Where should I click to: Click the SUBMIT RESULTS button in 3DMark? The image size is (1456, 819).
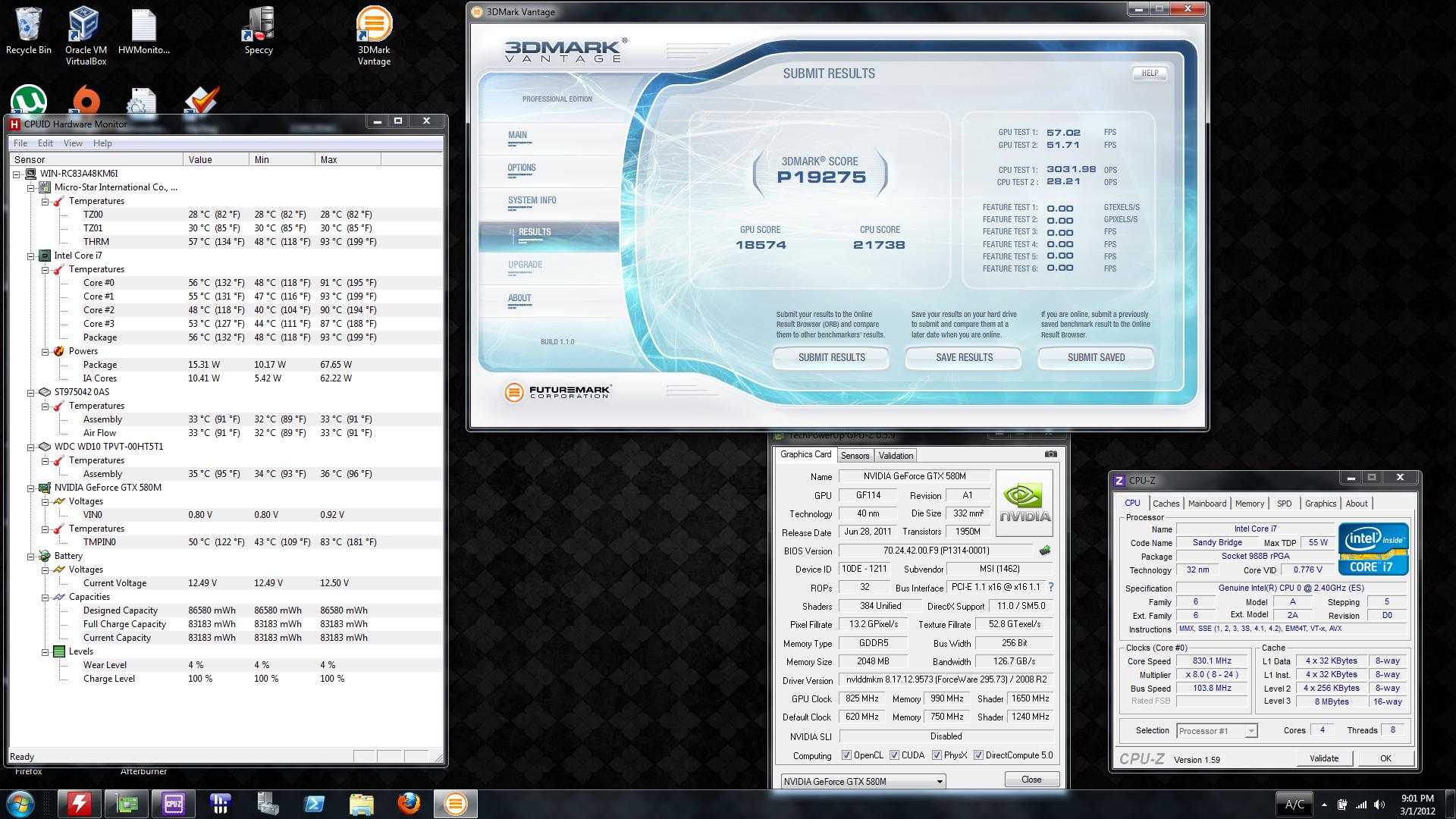[x=831, y=358]
